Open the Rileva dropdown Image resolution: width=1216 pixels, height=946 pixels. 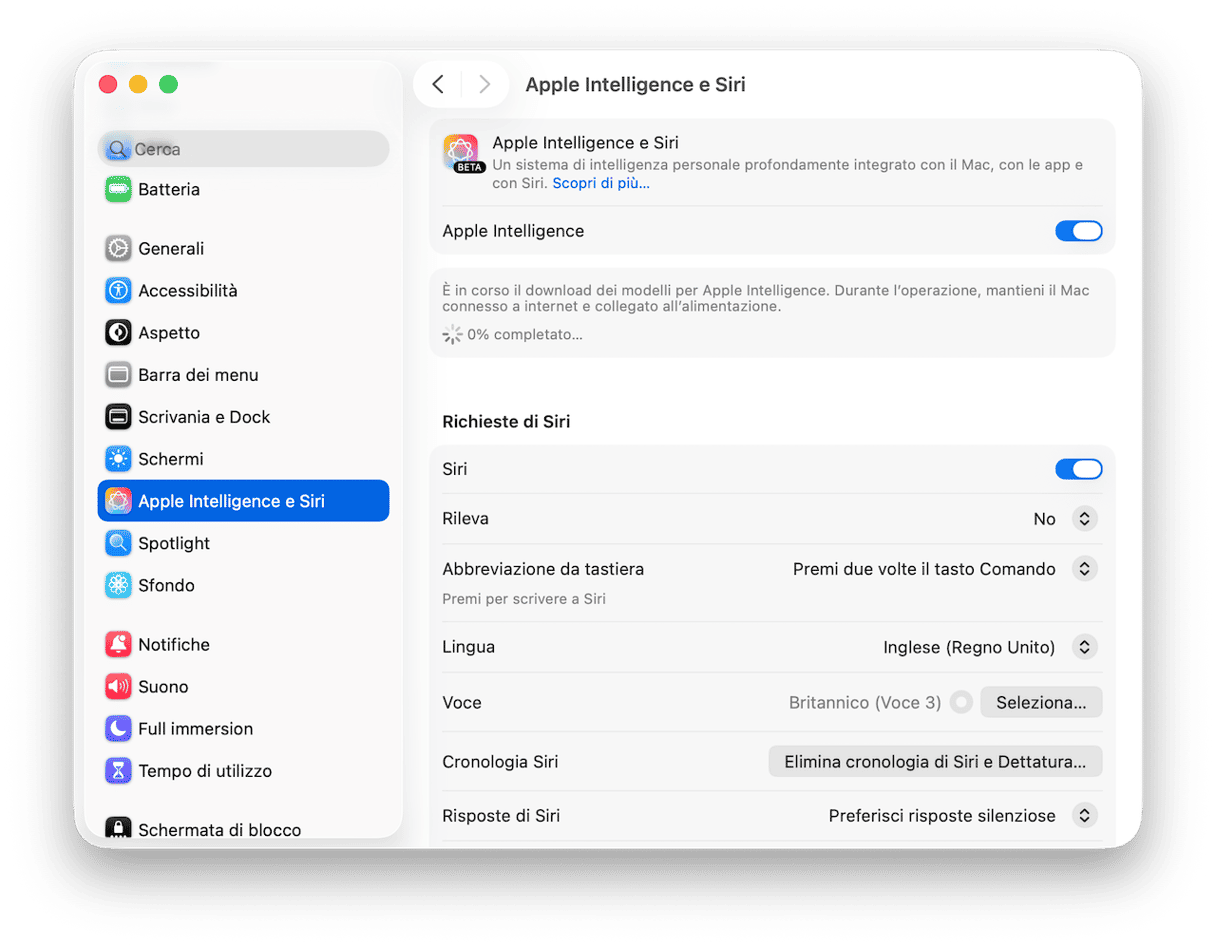[x=1085, y=518]
